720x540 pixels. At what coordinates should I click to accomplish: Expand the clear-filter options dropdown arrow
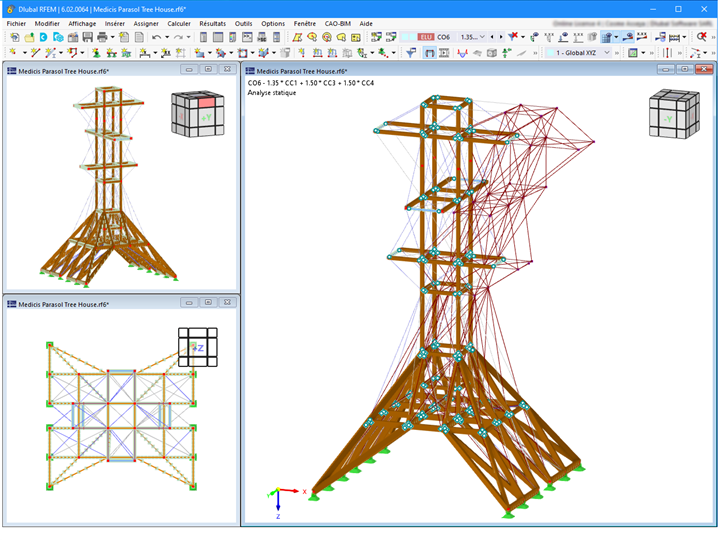coord(523,37)
